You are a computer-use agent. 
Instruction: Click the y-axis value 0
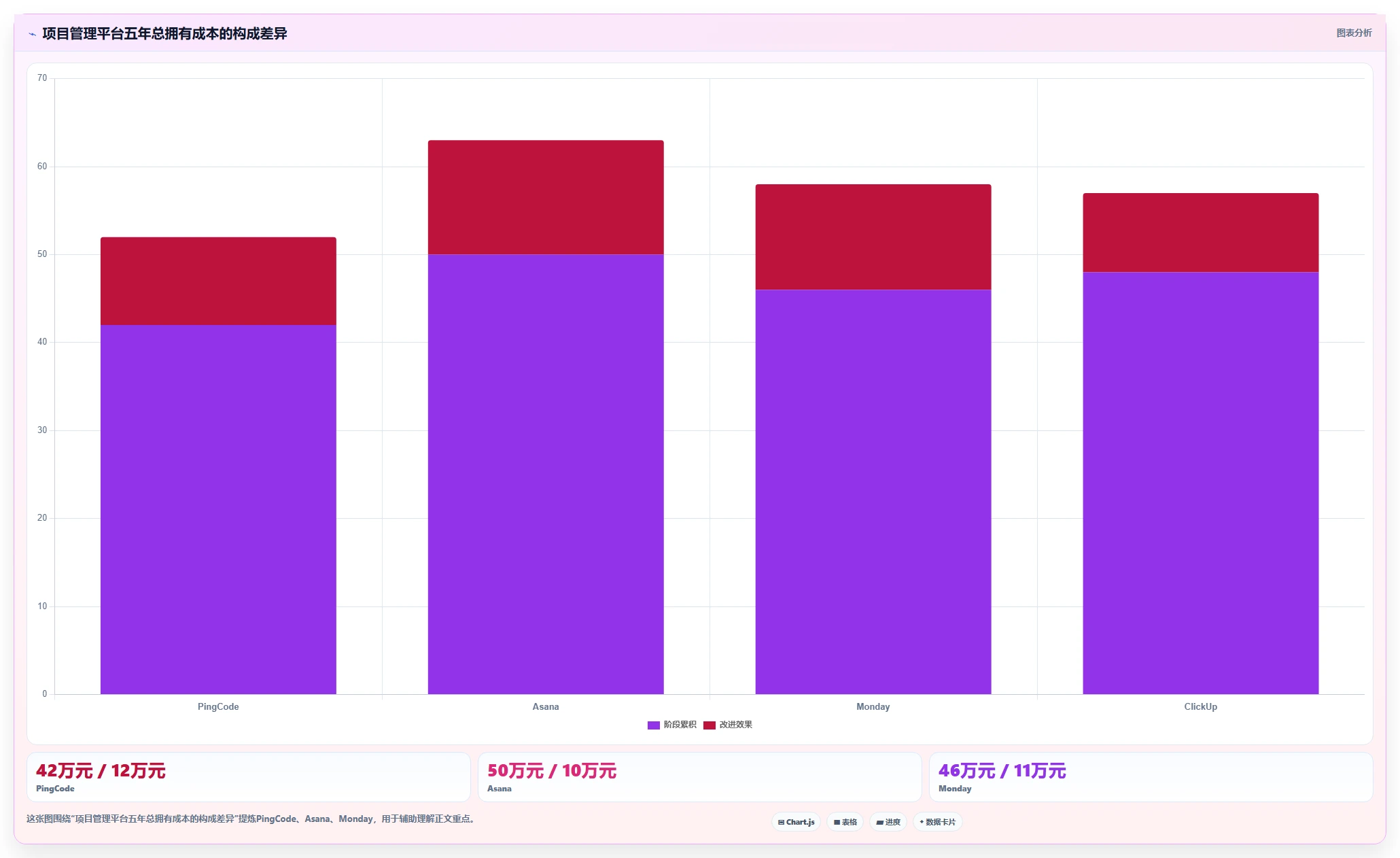click(x=45, y=694)
